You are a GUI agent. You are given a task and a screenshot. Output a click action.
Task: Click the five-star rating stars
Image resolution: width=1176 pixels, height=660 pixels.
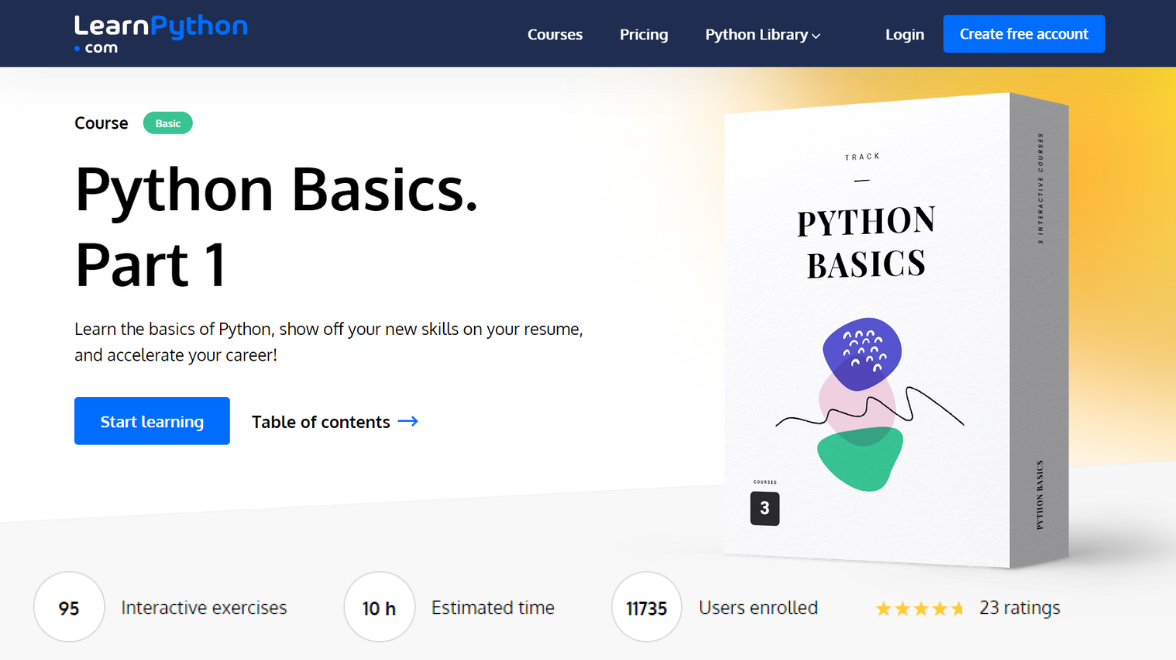click(x=920, y=608)
